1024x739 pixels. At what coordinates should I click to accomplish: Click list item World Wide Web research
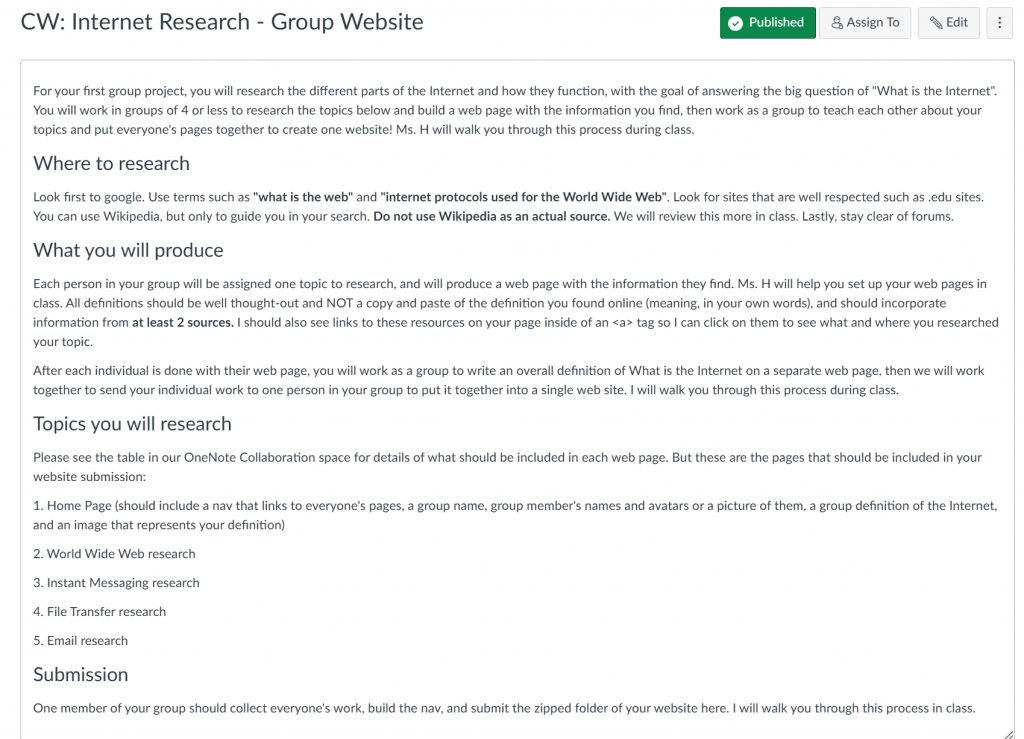pos(114,554)
